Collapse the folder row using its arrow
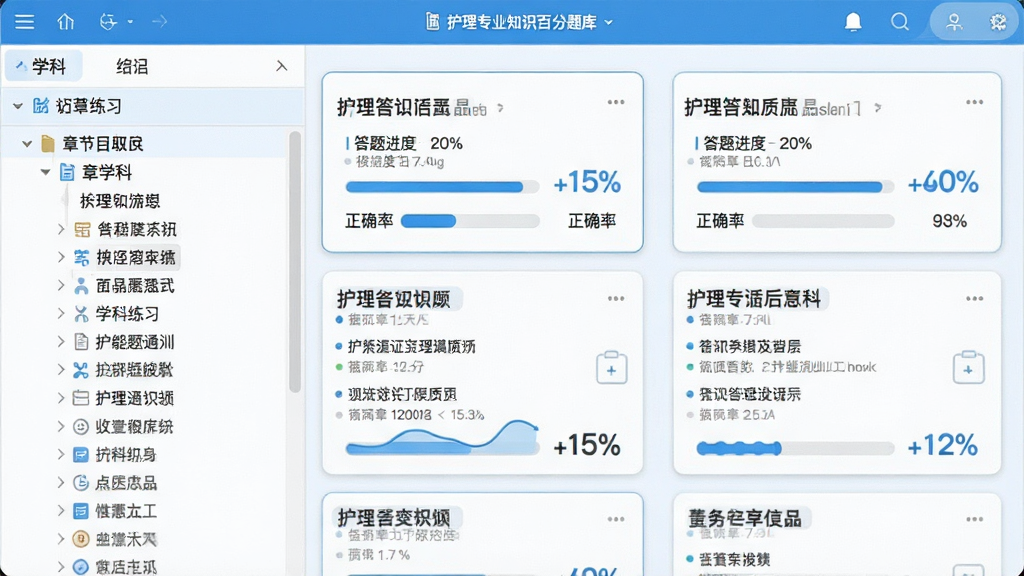The height and width of the screenshot is (576, 1024). click(x=27, y=144)
